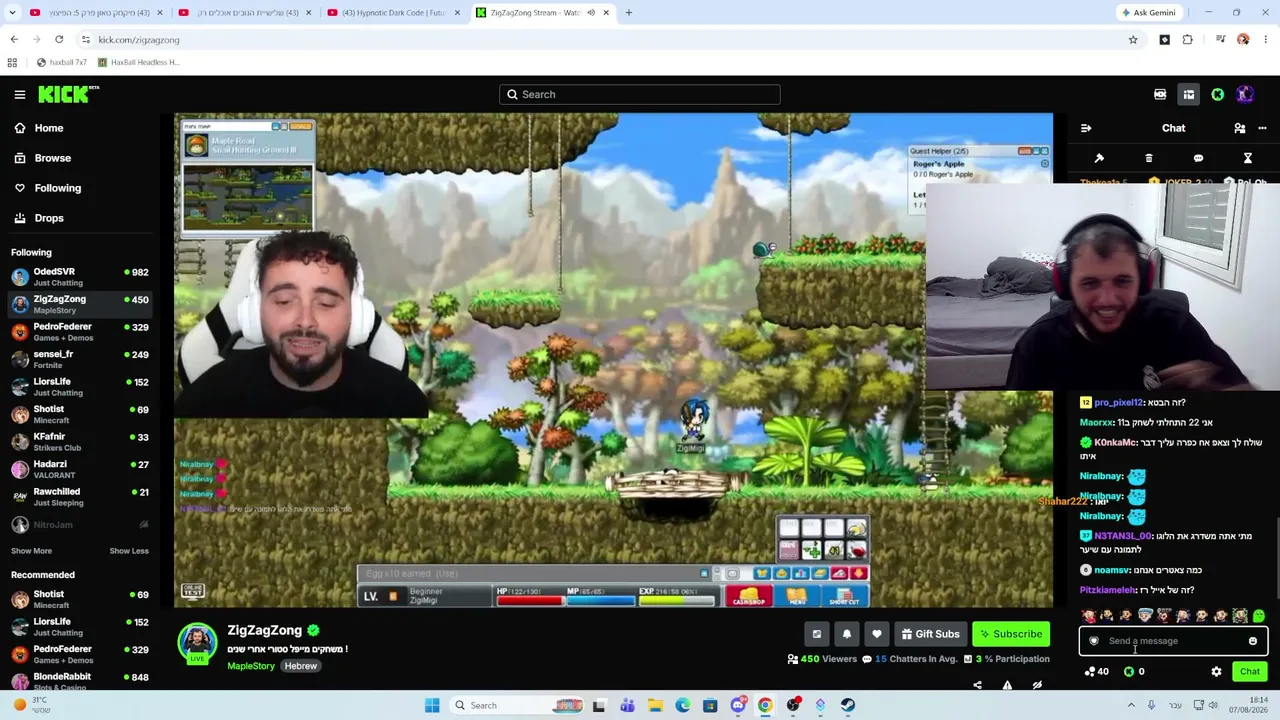
Task: Open the speech bubble chat mode icon
Action: (x=1198, y=158)
